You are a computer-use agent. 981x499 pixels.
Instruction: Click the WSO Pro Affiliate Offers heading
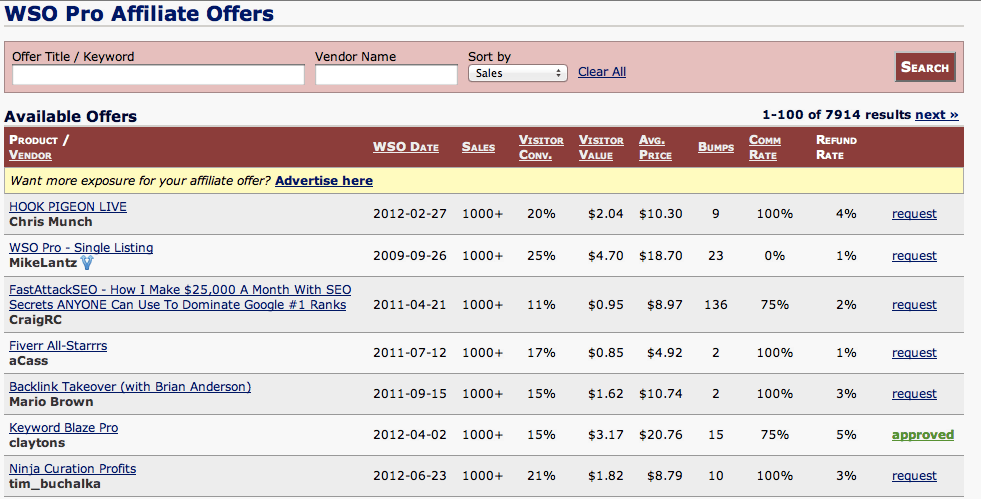[x=139, y=13]
